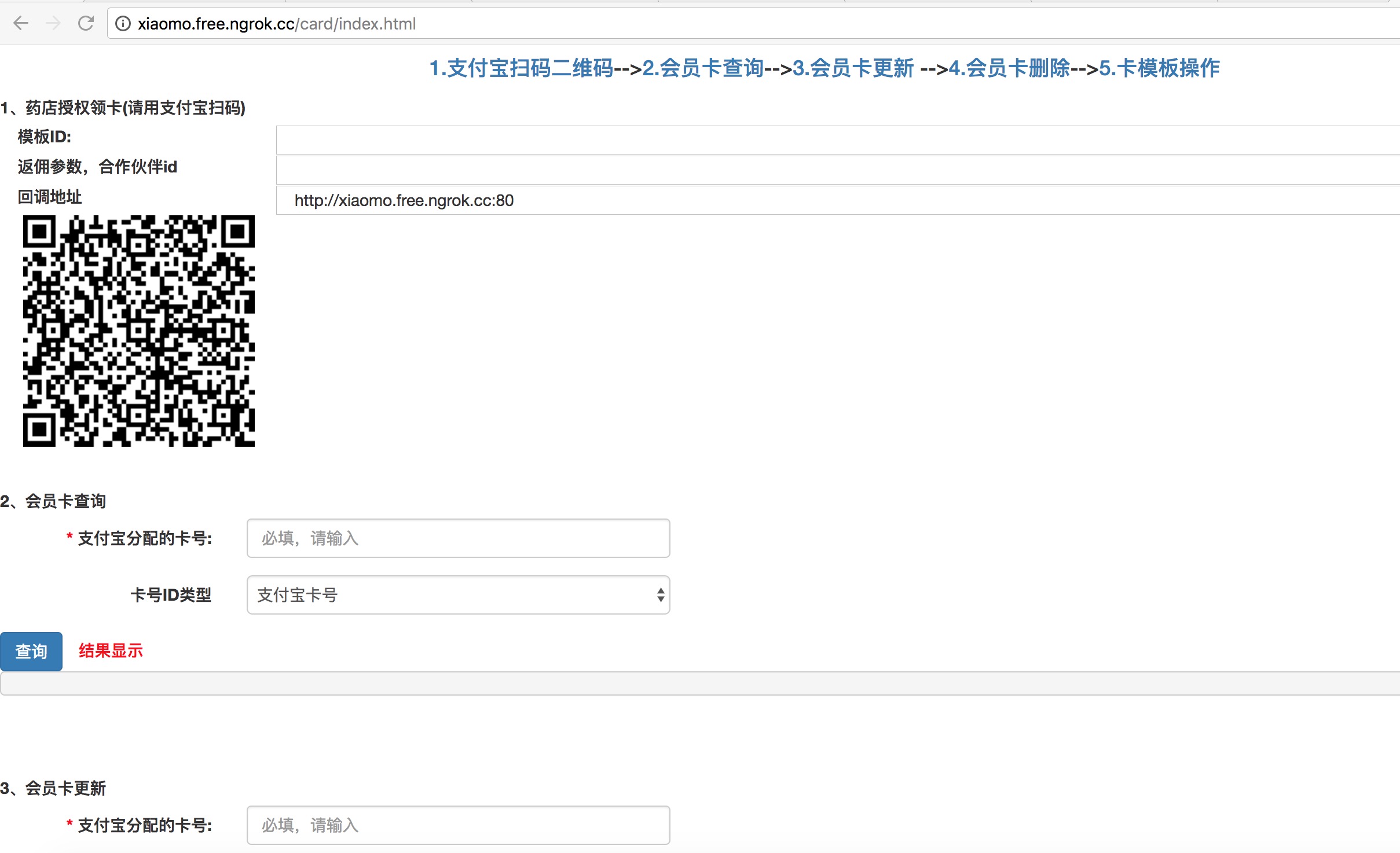
Task: Click the 返佣参数 合作伙伴id input field
Action: (x=837, y=170)
